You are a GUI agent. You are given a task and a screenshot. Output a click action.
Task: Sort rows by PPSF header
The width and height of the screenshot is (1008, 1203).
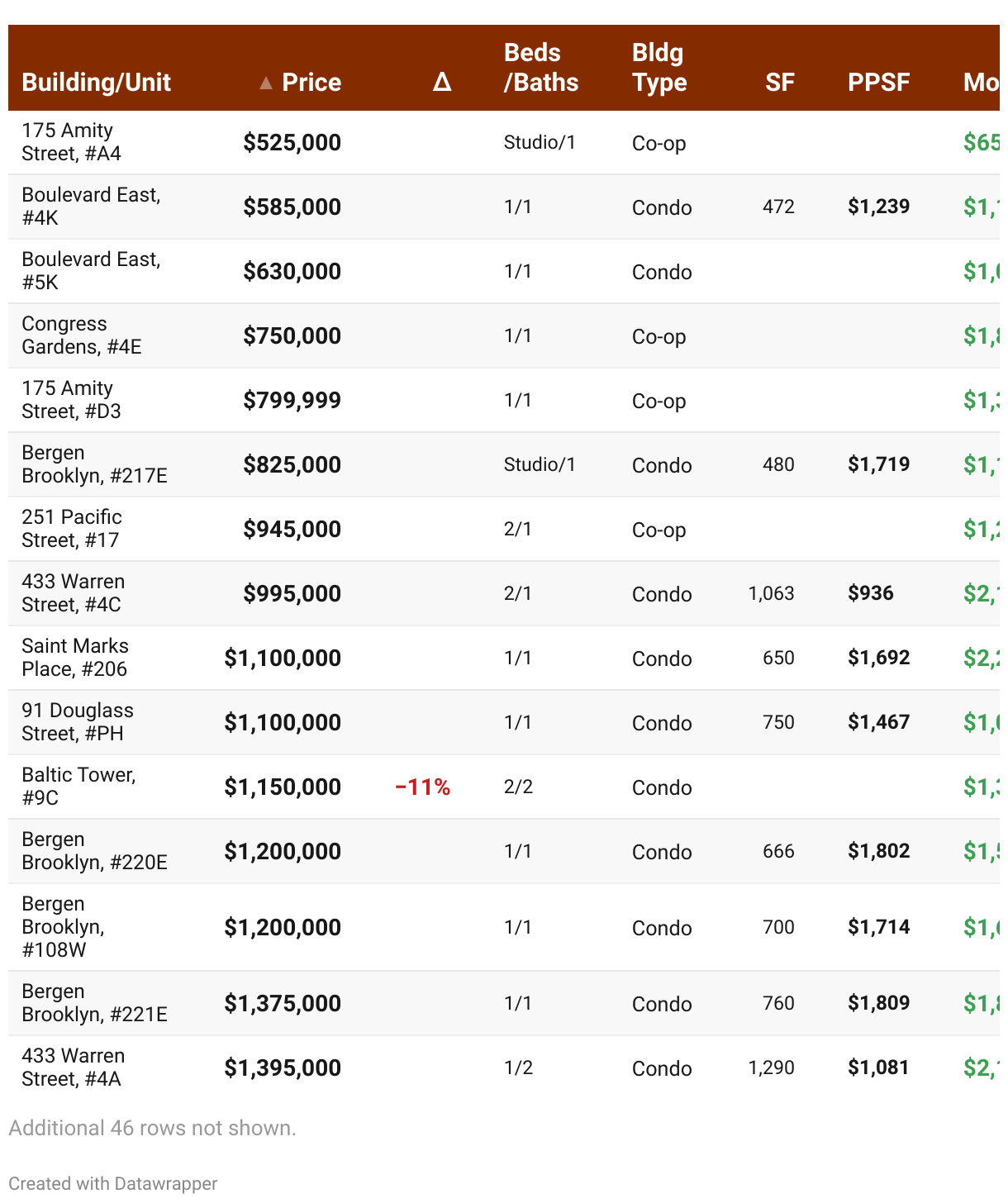tap(878, 83)
